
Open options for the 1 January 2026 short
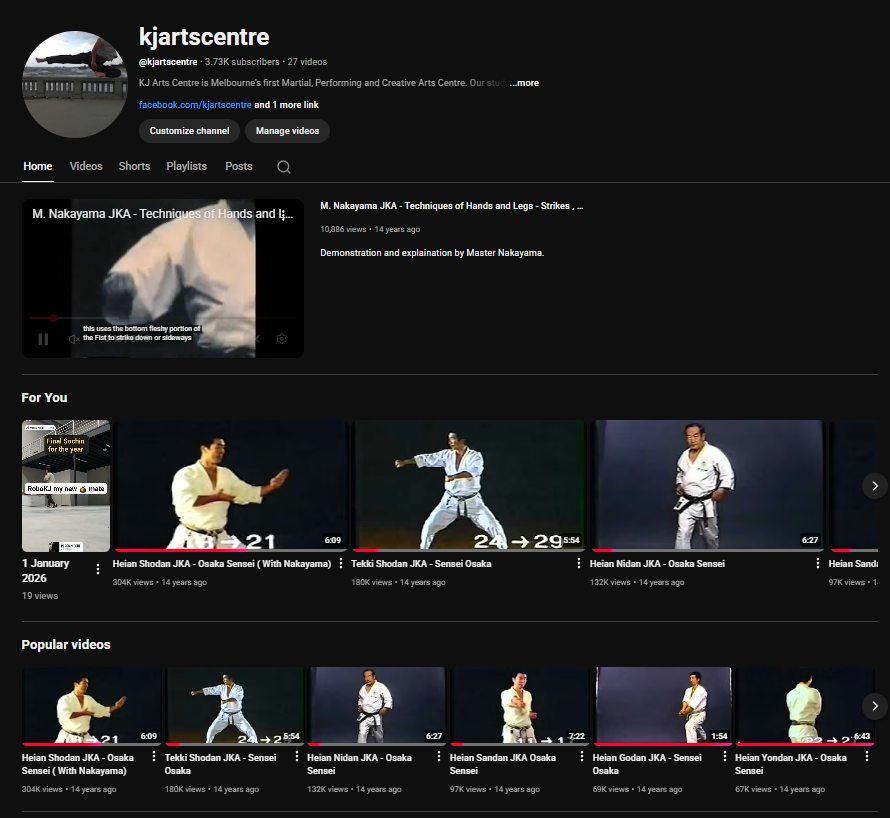tap(98, 569)
